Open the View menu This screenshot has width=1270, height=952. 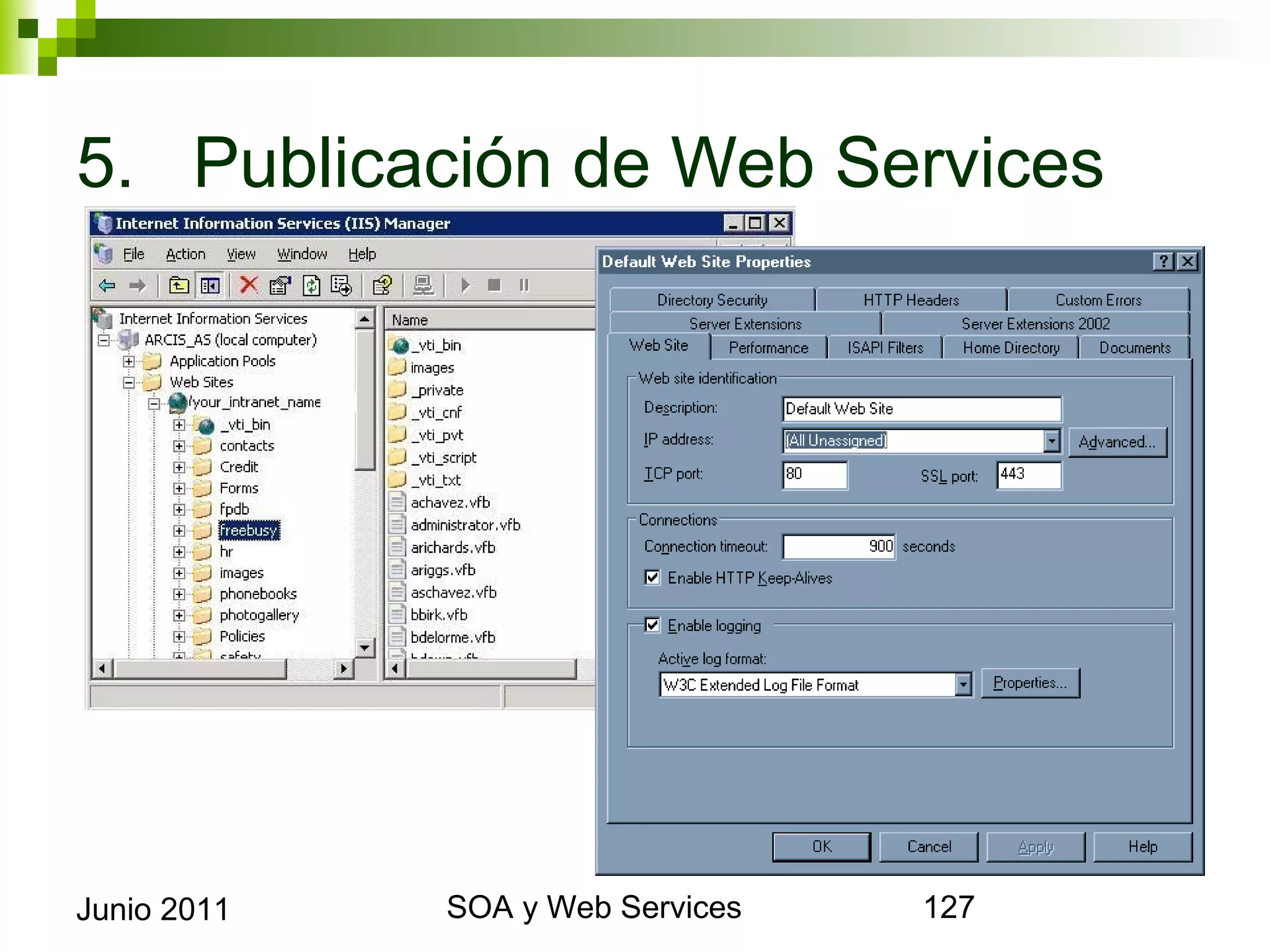pos(241,254)
